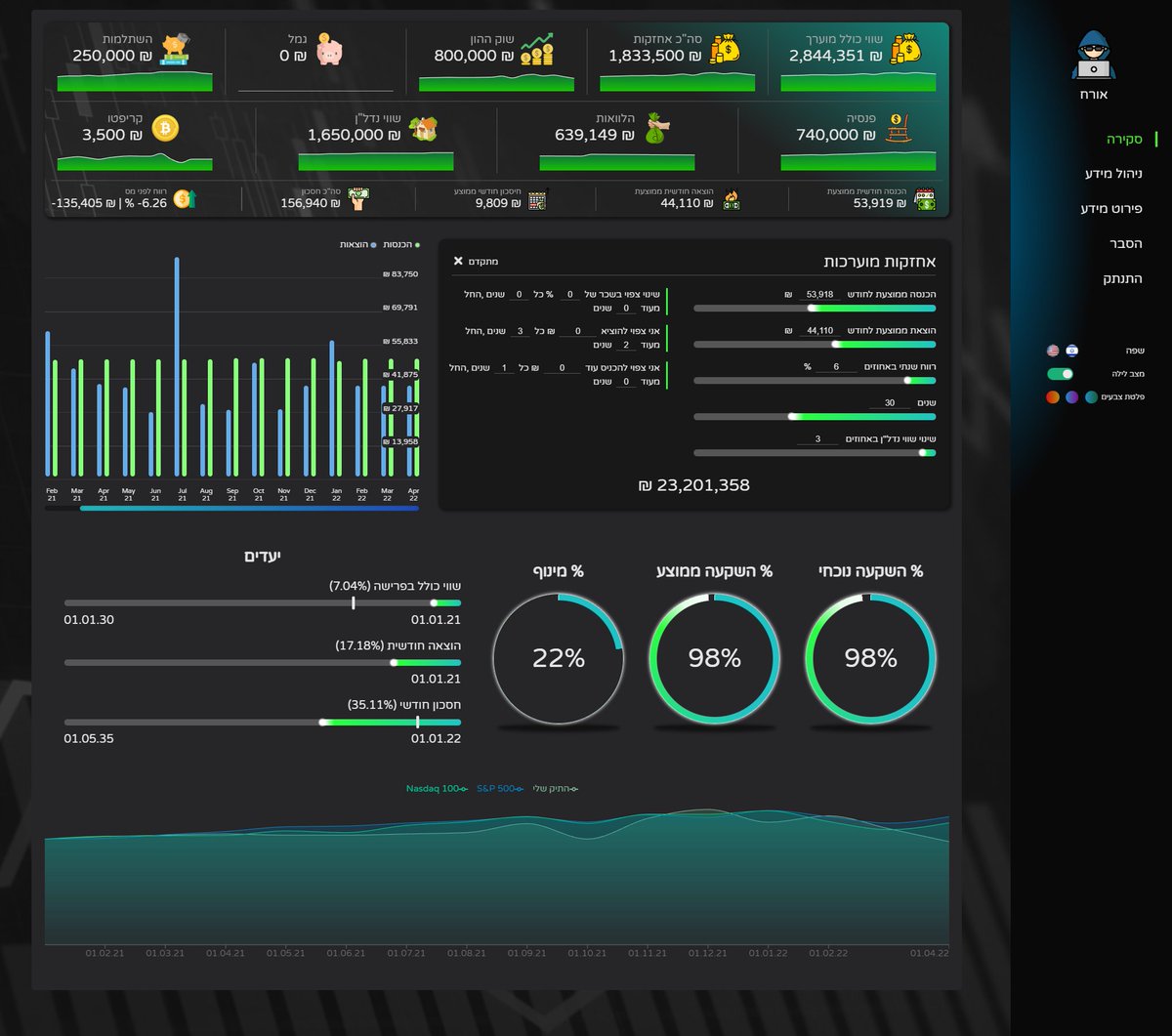Click the Bitcoin crypto icon
This screenshot has width=1172, height=1036.
point(165,128)
